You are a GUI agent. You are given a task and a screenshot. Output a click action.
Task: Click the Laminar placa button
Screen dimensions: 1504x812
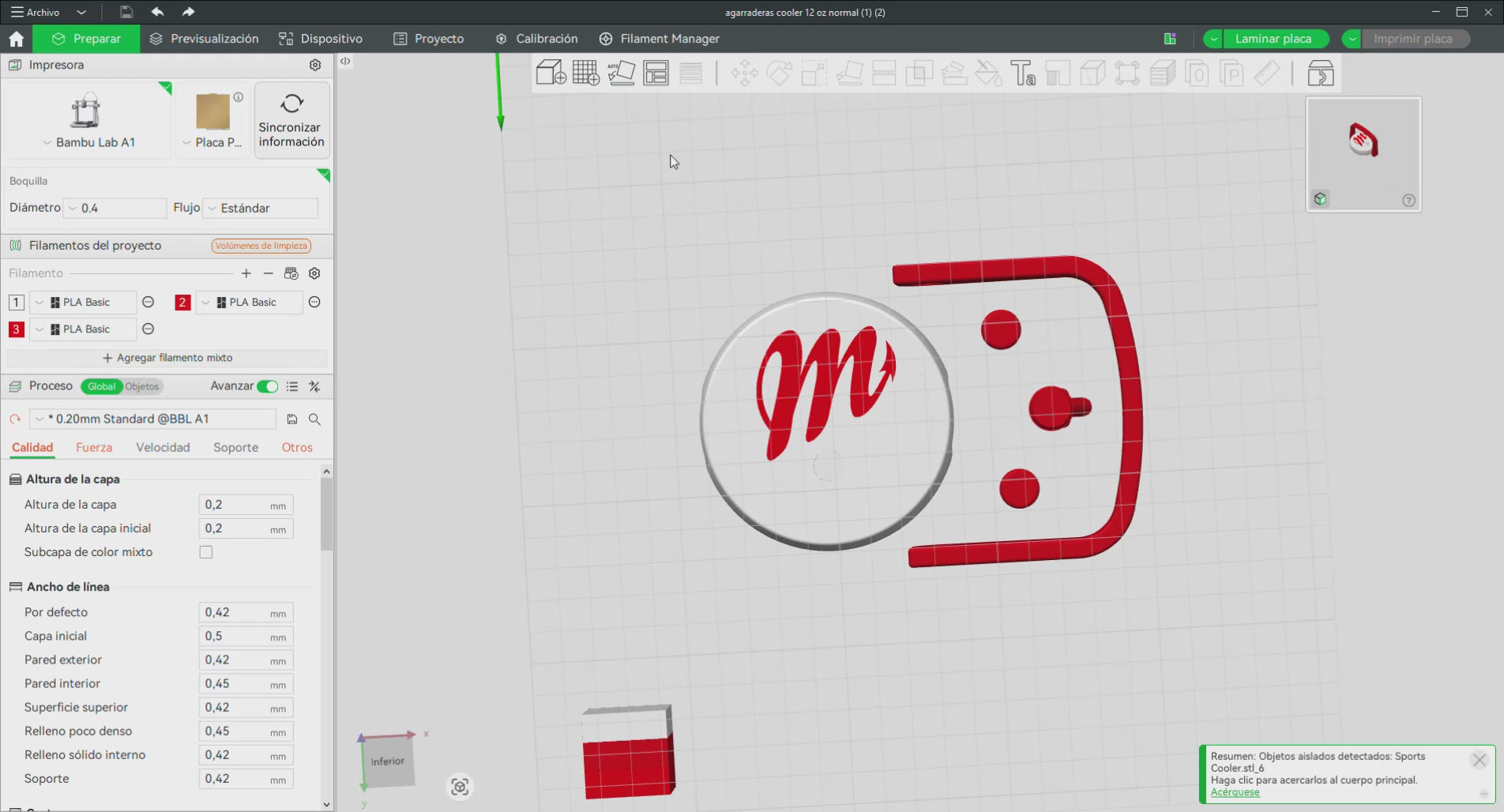pyautogui.click(x=1274, y=39)
